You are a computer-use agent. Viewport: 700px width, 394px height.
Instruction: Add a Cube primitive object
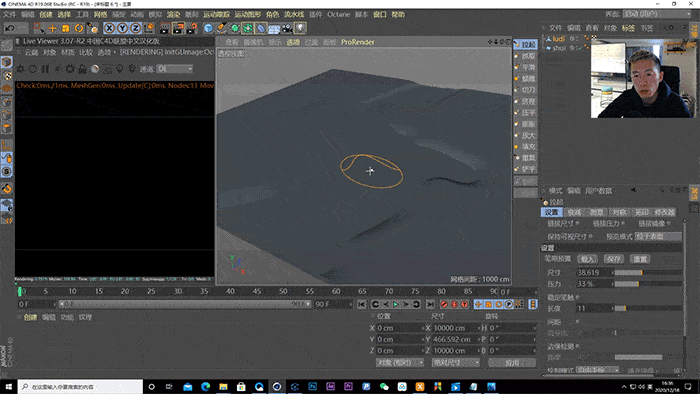pos(208,28)
